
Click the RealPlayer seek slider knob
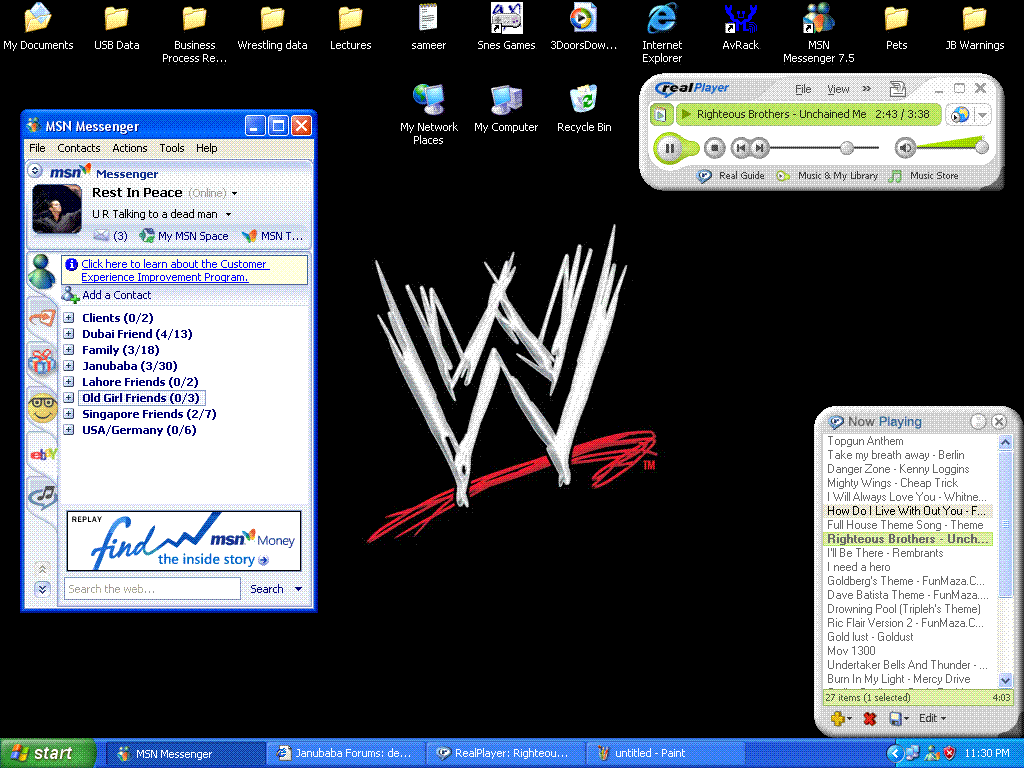pyautogui.click(x=847, y=148)
